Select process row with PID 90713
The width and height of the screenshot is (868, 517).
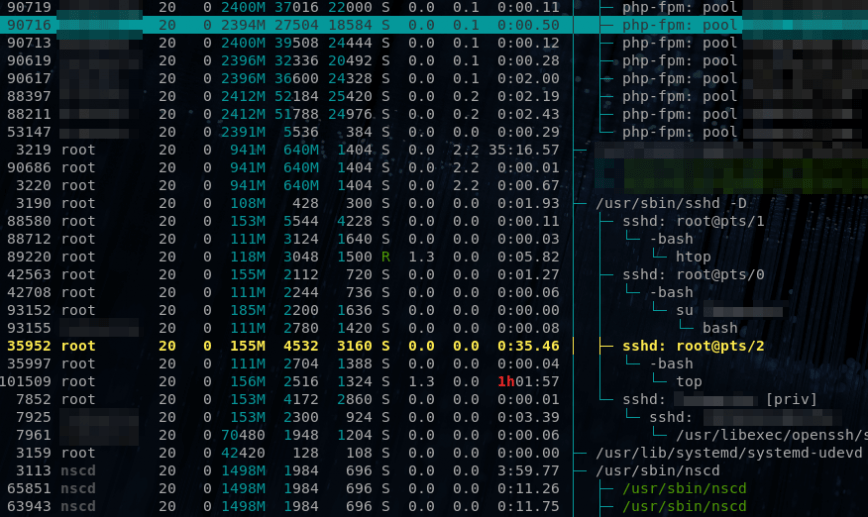pos(434,43)
